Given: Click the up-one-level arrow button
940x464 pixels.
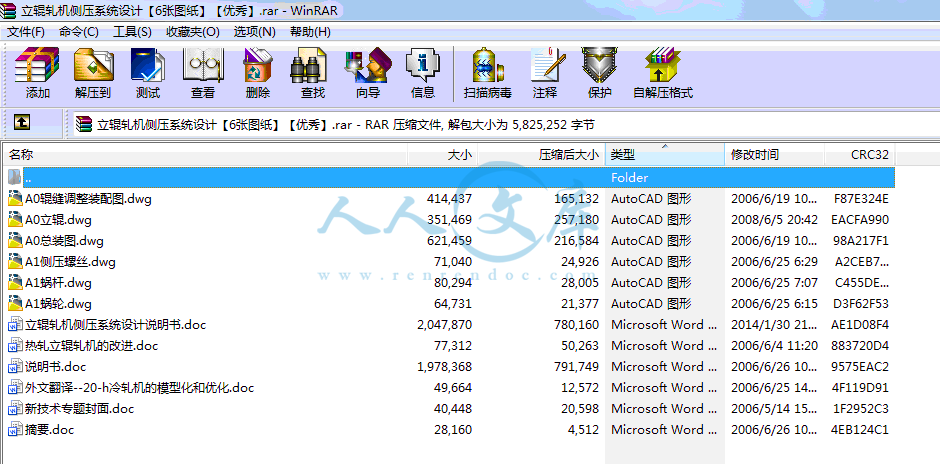Looking at the screenshot, I should 22,122.
